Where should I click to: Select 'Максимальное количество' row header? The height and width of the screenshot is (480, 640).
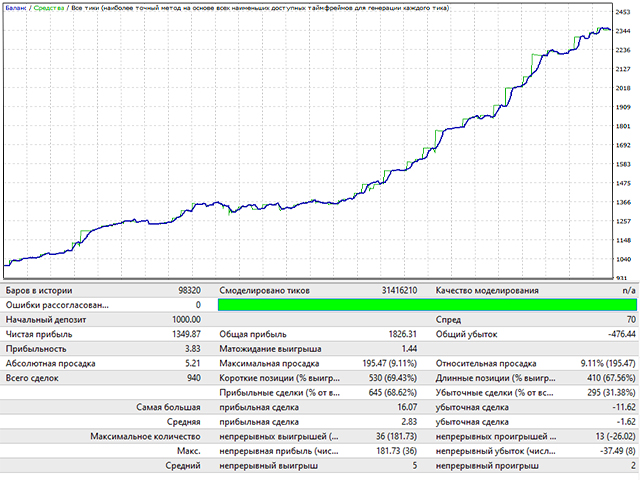[x=145, y=437]
